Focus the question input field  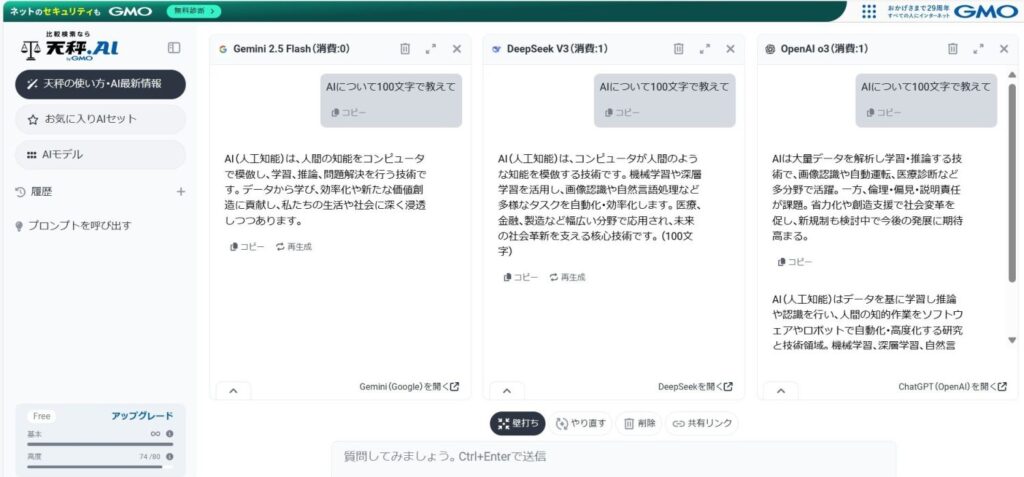tap(613, 457)
